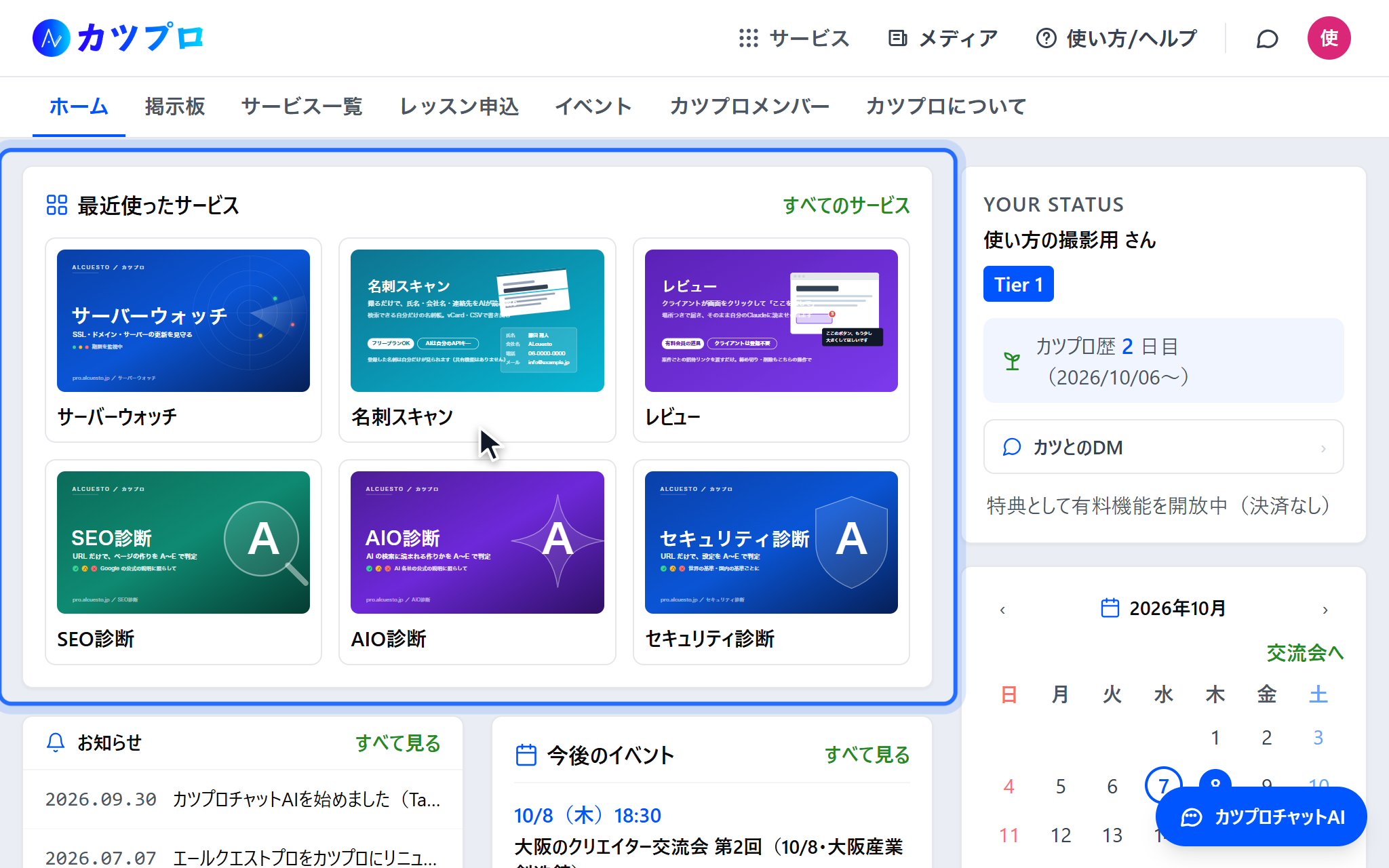Switch to the カツプロメンバー tab

(749, 106)
